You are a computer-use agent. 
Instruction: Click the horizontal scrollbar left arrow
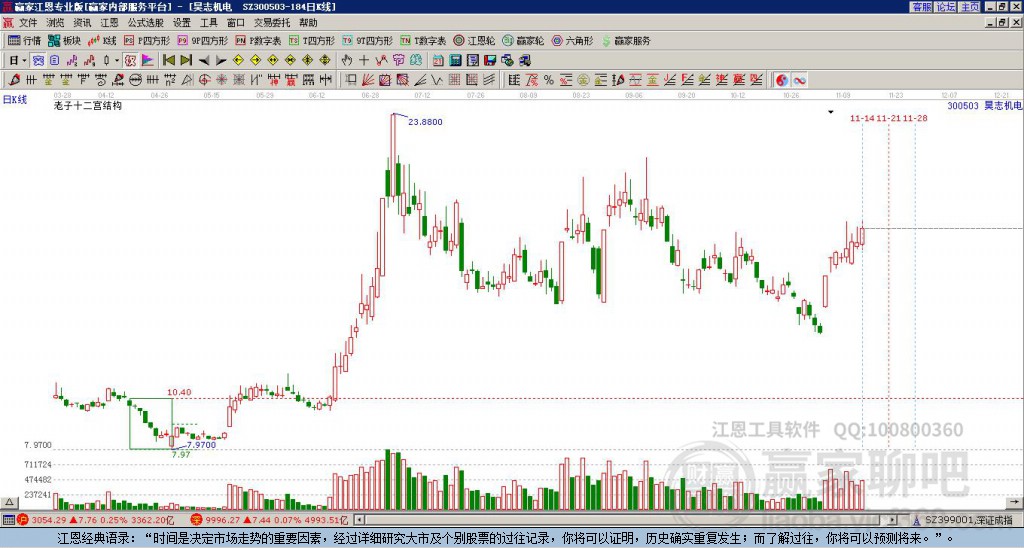[x=359, y=520]
